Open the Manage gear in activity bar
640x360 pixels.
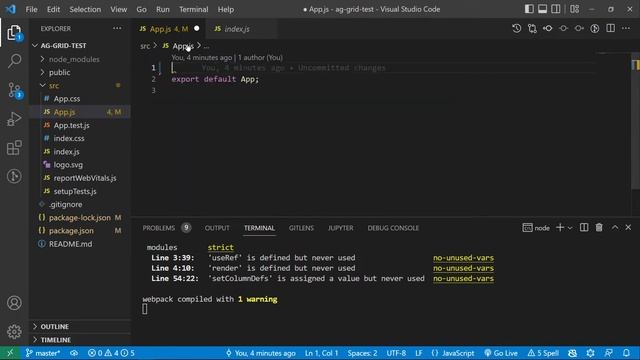click(x=14, y=331)
